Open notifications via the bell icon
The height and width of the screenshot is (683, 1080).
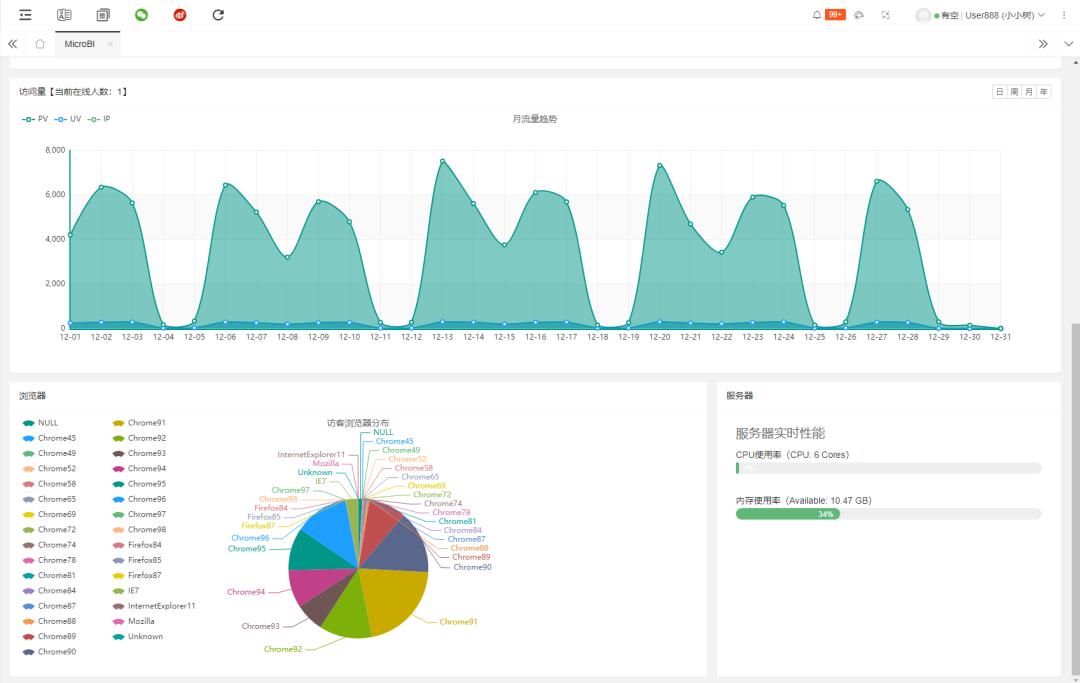817,15
